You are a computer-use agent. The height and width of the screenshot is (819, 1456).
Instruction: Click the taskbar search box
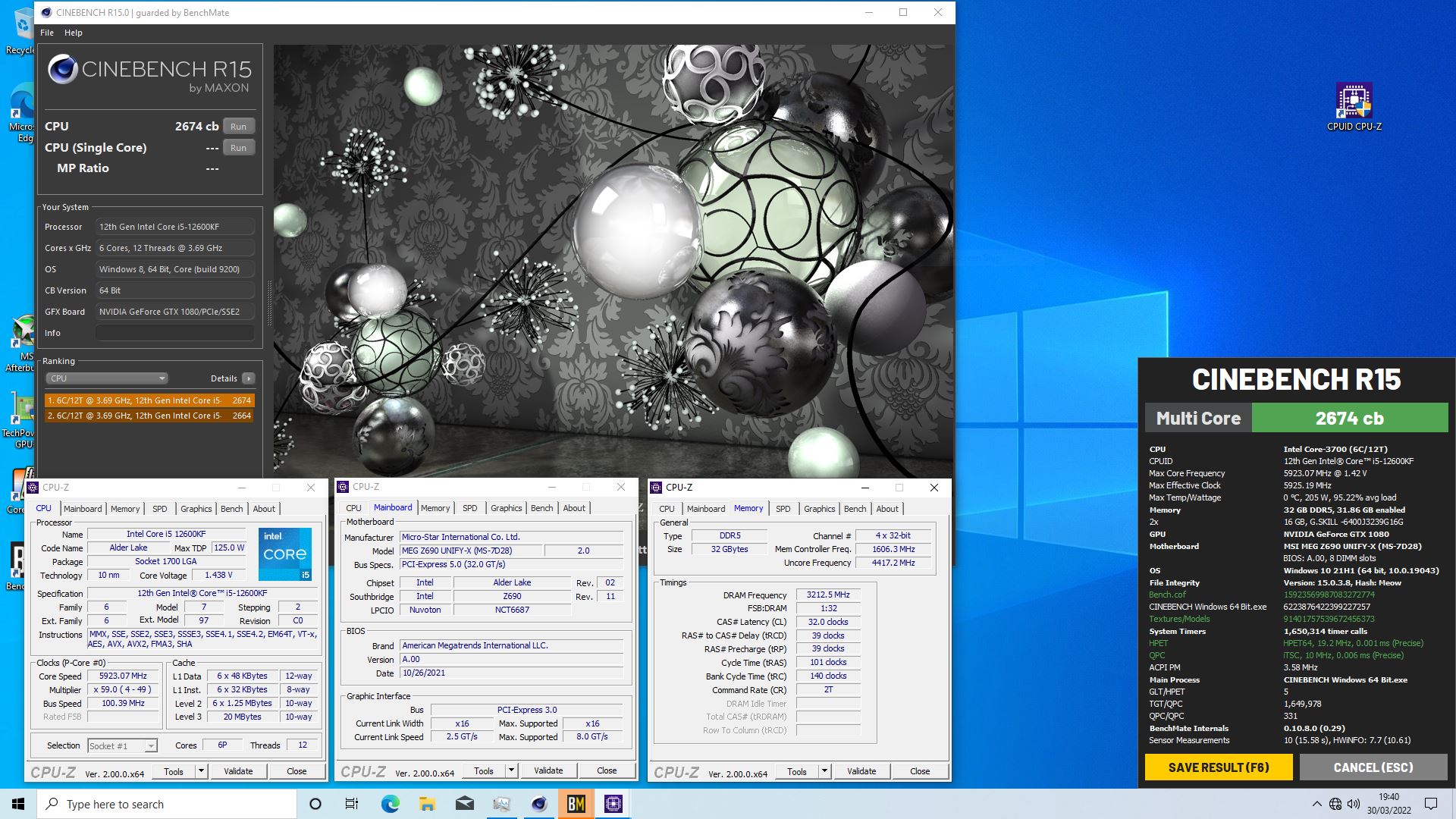168,804
